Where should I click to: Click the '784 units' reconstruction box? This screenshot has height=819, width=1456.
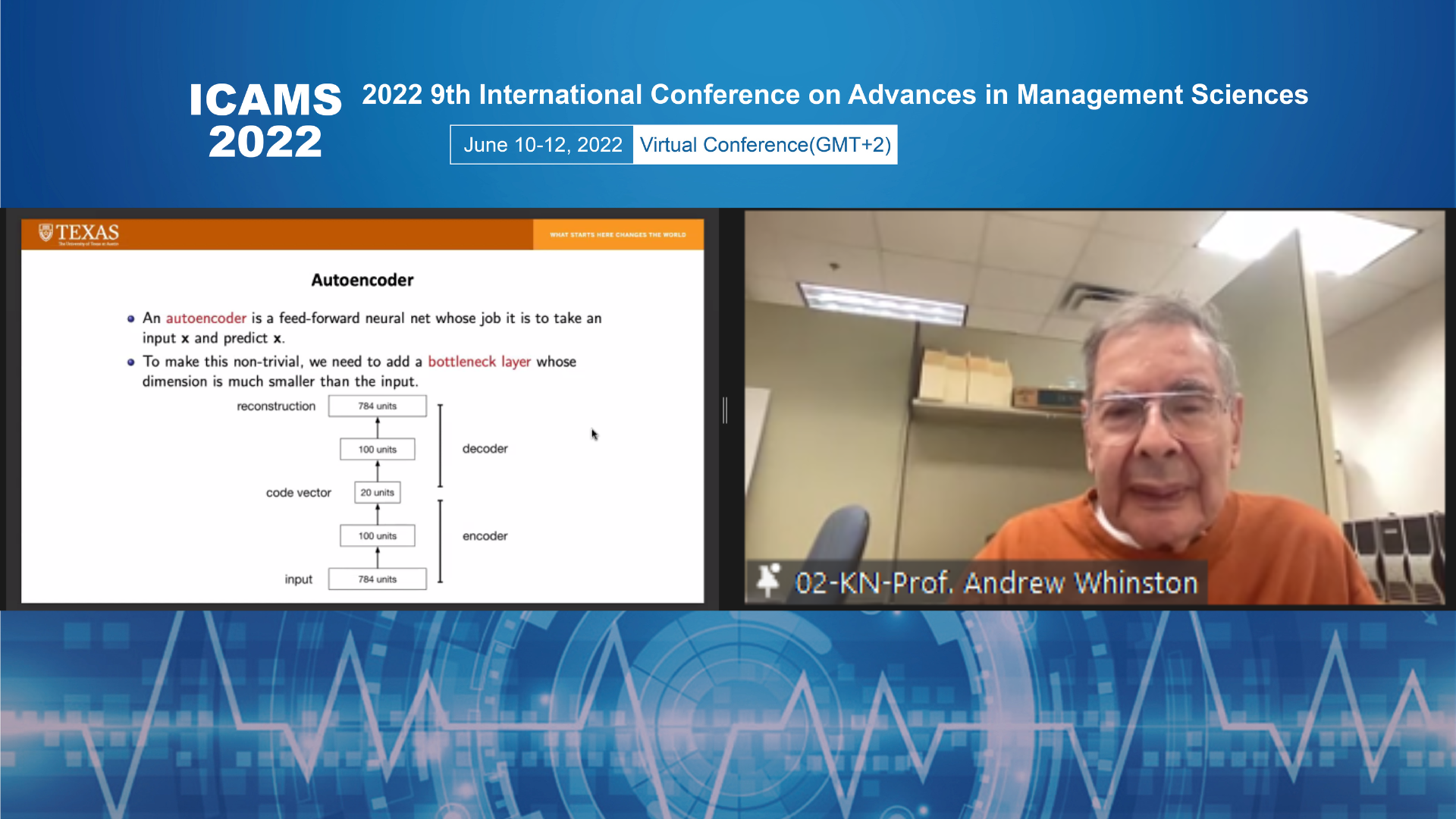click(x=378, y=406)
